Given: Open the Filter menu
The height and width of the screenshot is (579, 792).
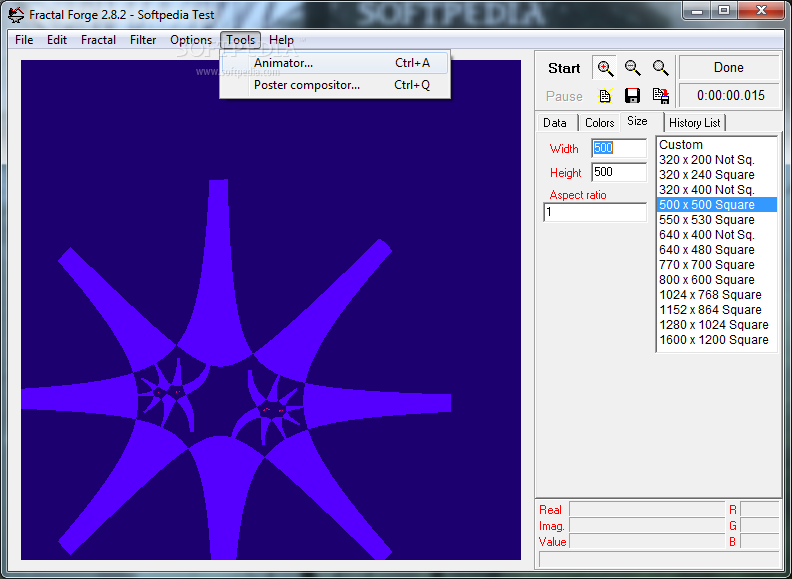Looking at the screenshot, I should tap(142, 40).
